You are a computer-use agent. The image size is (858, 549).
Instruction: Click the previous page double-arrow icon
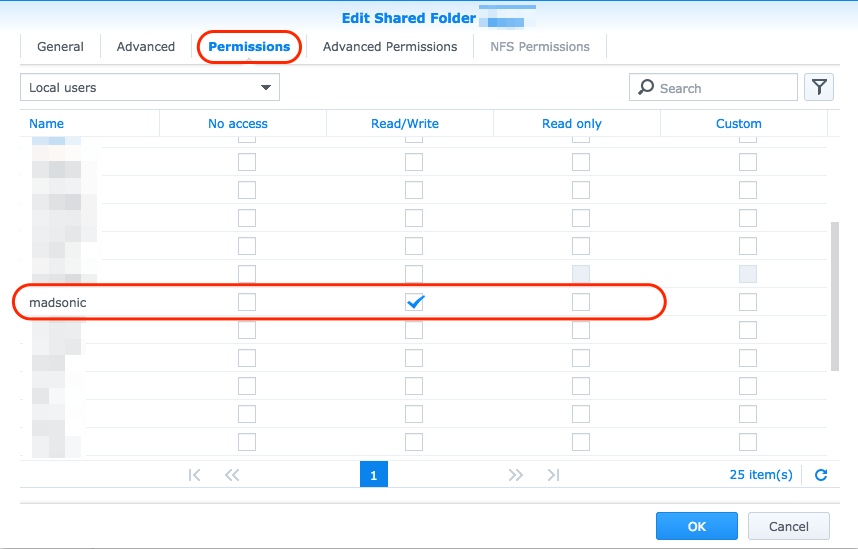point(232,475)
